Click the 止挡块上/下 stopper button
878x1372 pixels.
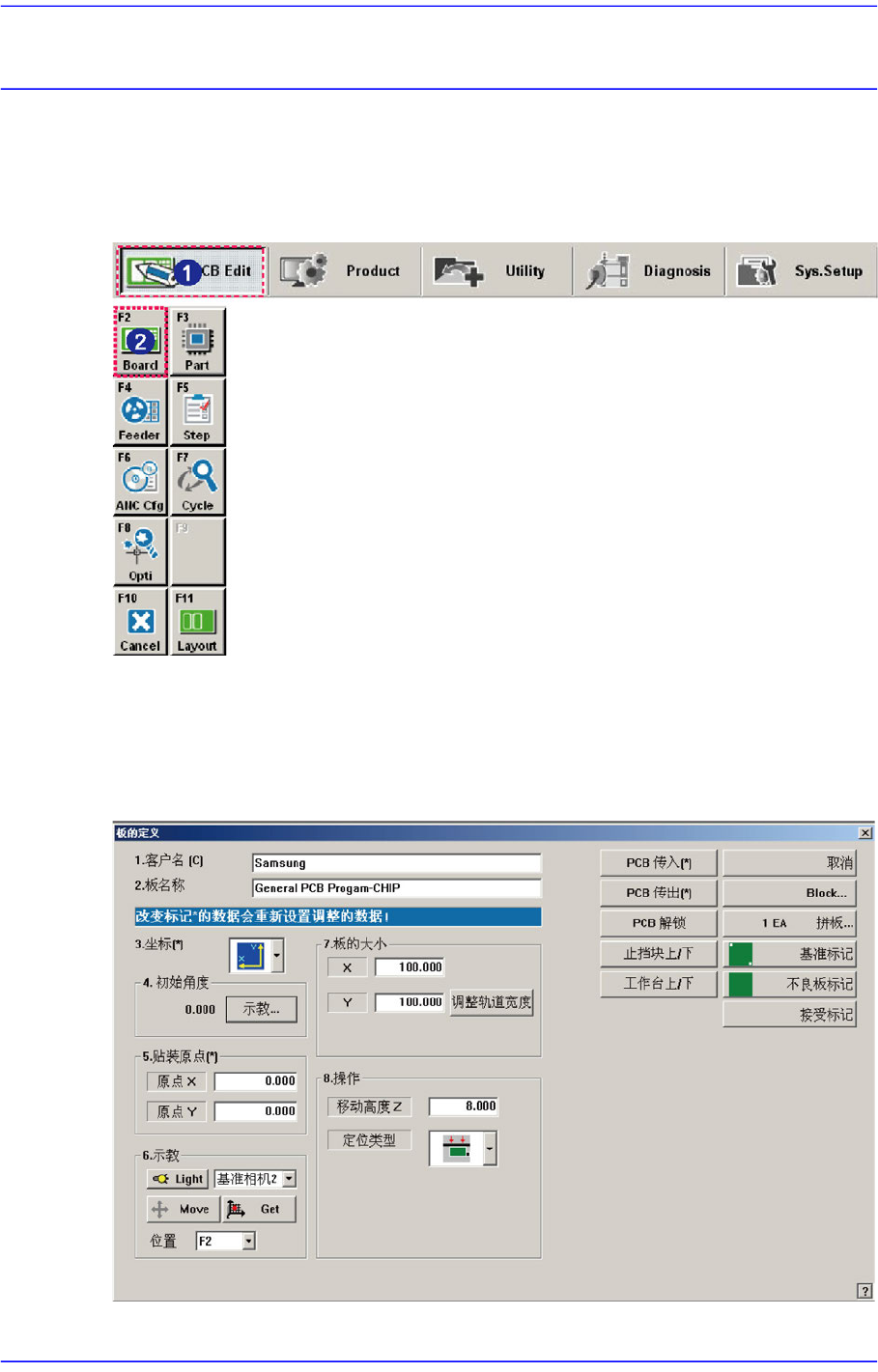pyautogui.click(x=659, y=954)
